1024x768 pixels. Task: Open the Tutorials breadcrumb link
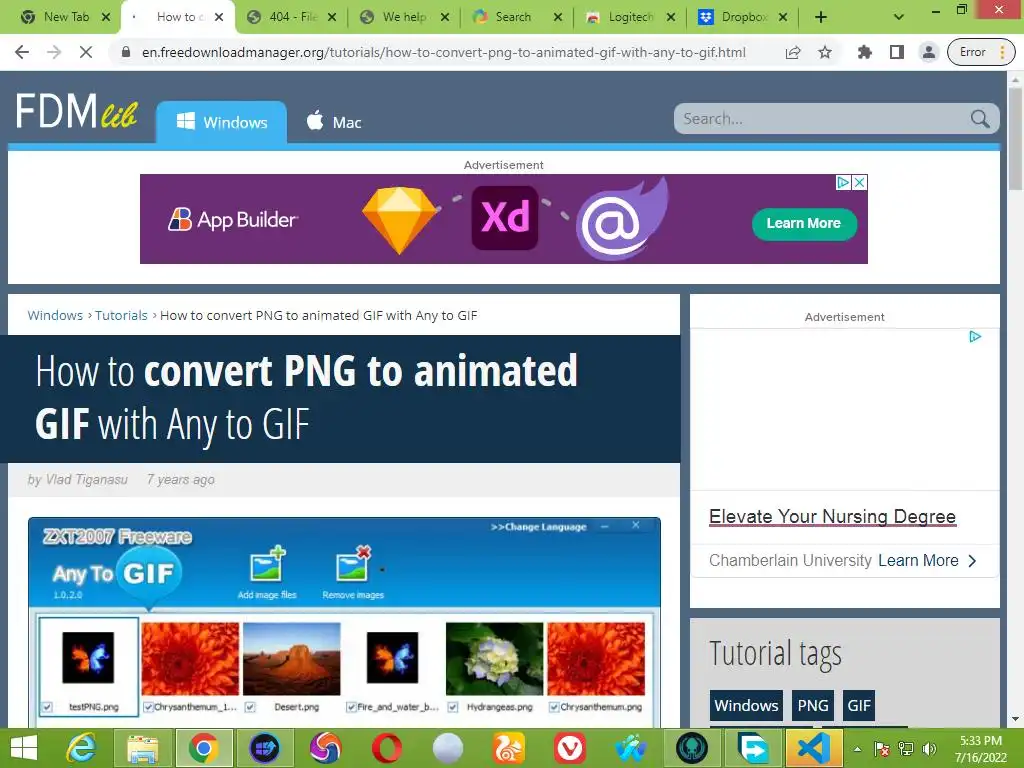121,315
